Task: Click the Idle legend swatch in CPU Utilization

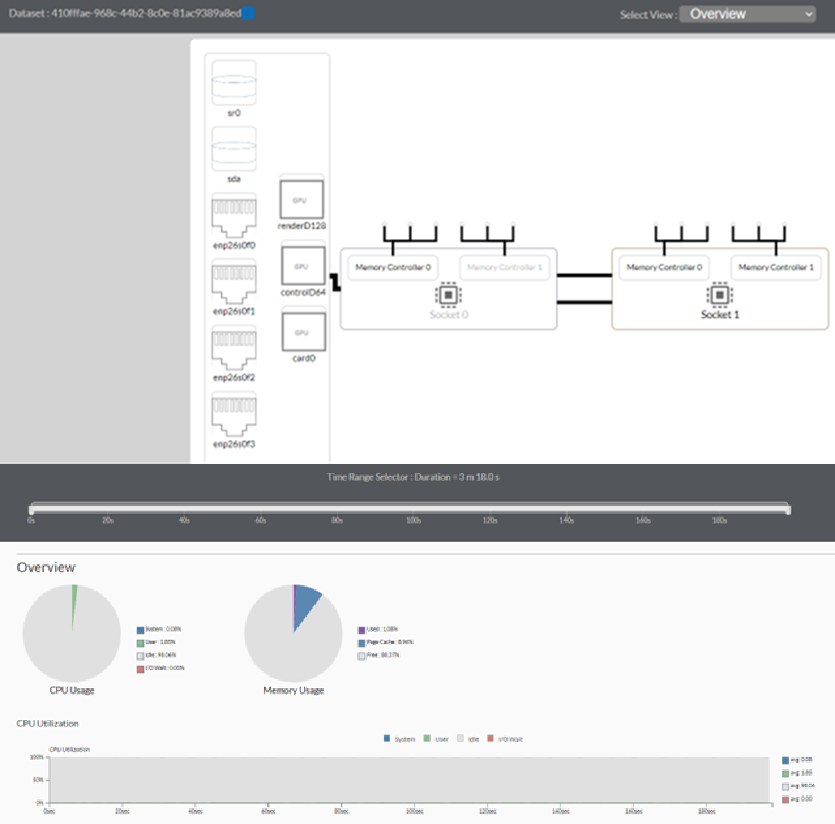Action: (460, 738)
